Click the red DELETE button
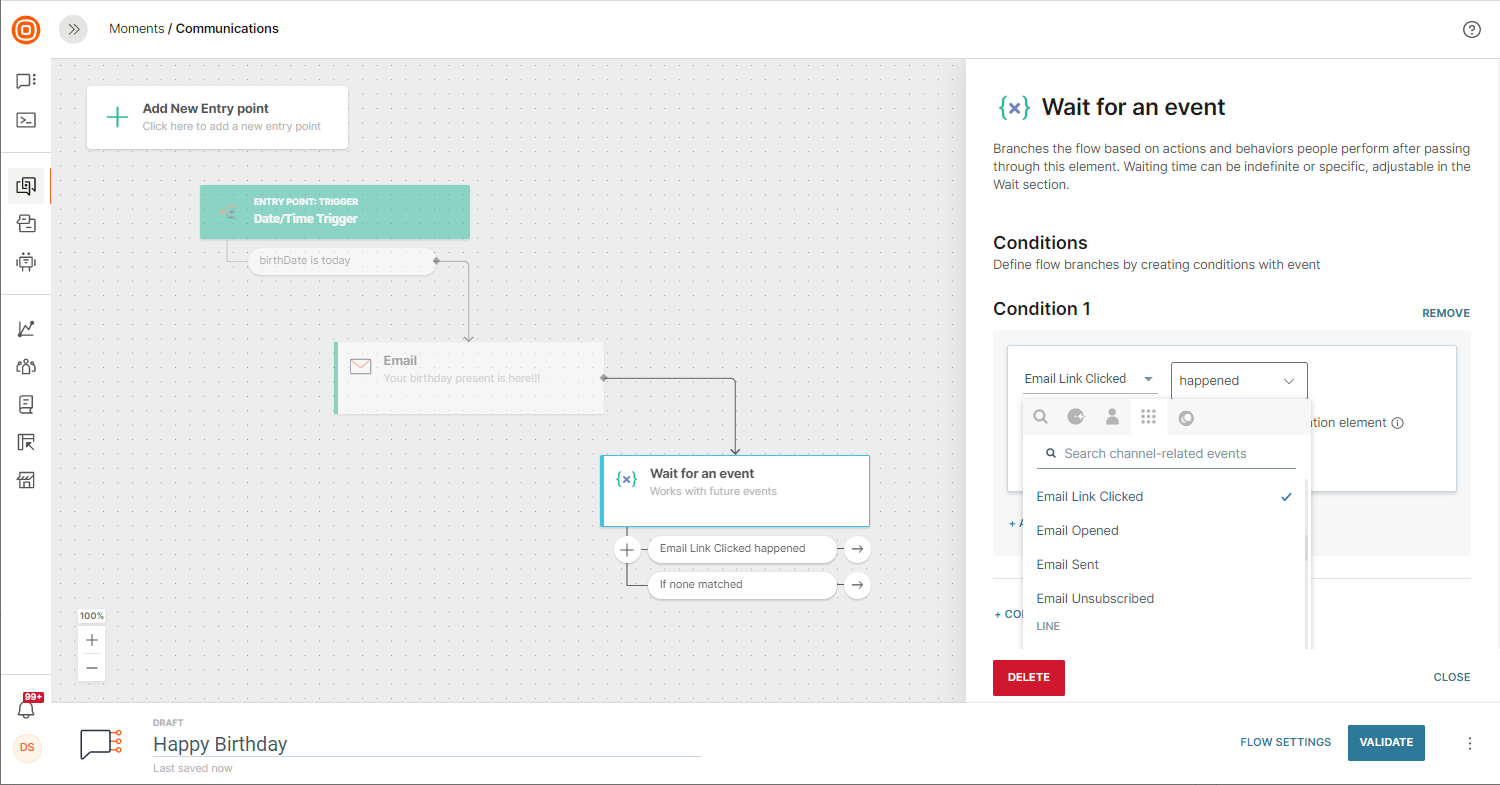Image resolution: width=1500 pixels, height=785 pixels. 1028,678
